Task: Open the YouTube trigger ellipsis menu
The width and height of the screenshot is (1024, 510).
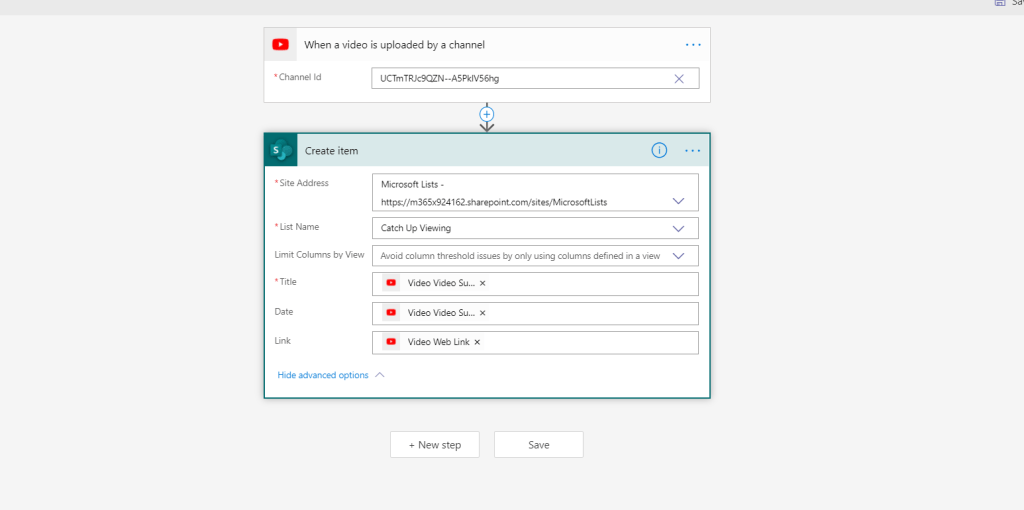Action: pos(693,45)
